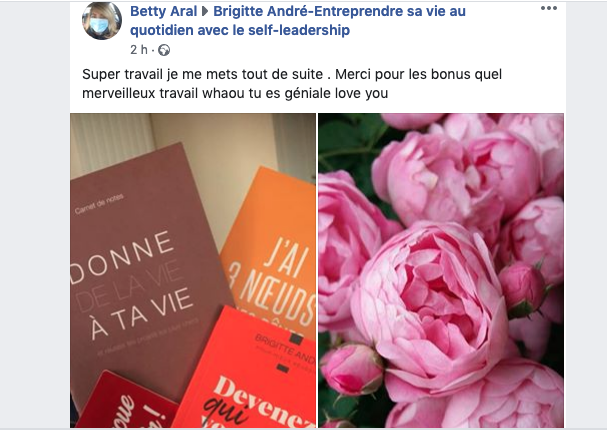Open the left photo showing the books
The image size is (607, 431).
click(193, 270)
